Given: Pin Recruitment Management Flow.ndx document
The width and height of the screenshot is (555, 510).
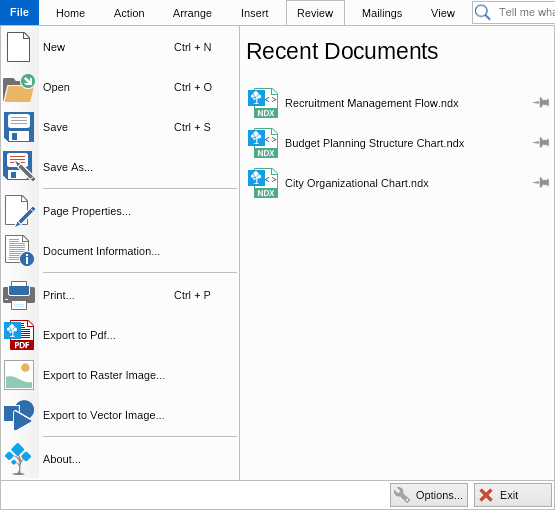Looking at the screenshot, I should coord(541,103).
